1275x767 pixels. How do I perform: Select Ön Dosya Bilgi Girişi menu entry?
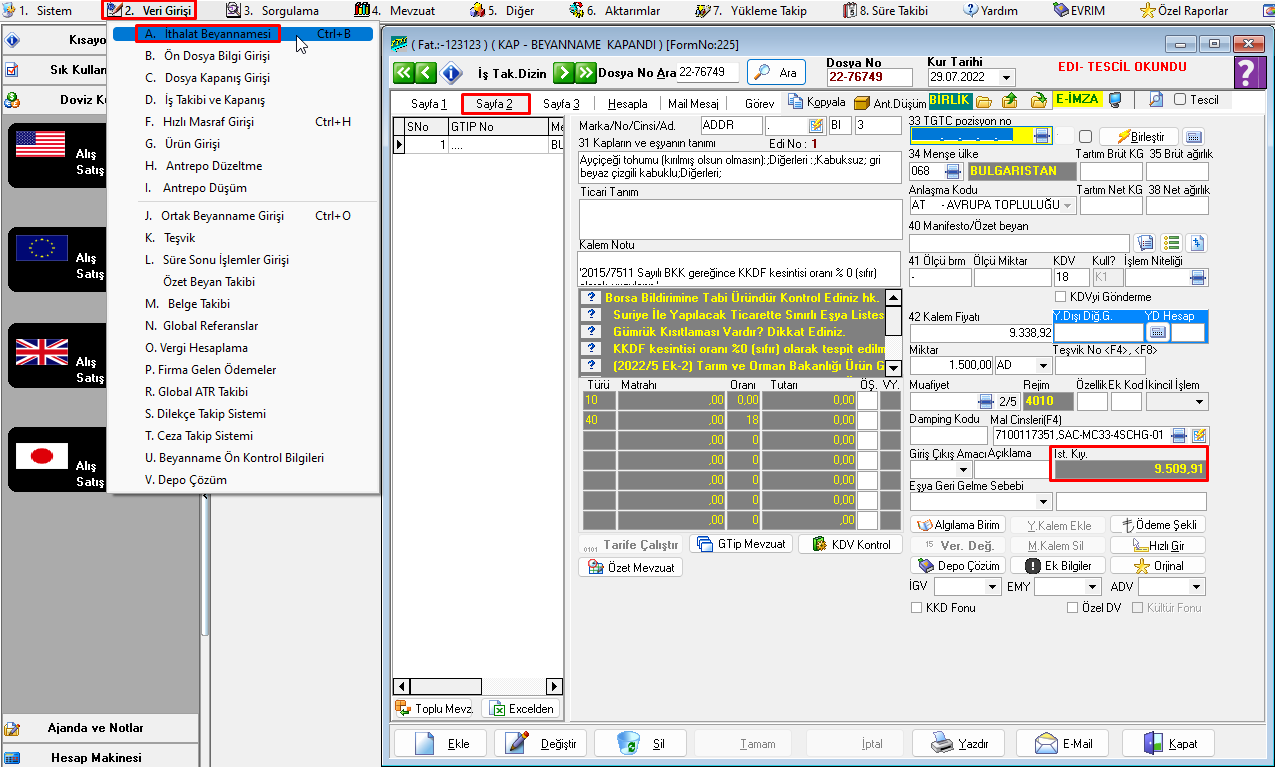[217, 56]
